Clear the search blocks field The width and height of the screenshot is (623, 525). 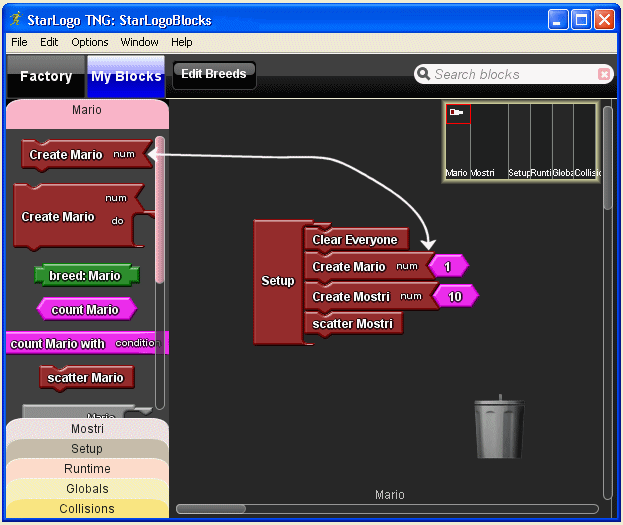click(604, 74)
